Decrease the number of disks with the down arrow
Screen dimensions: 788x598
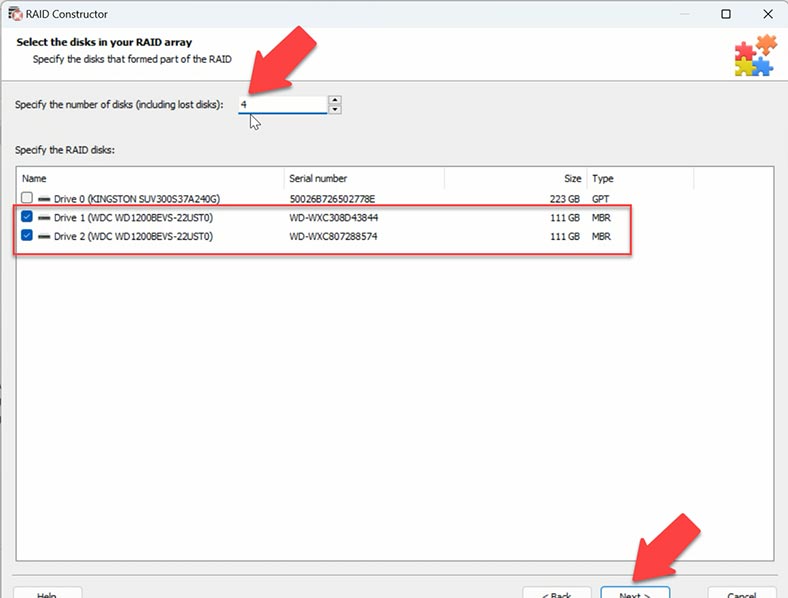(335, 110)
